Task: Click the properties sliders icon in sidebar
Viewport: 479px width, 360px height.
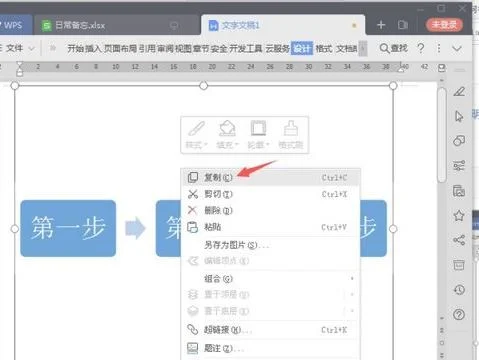Action: click(x=459, y=165)
